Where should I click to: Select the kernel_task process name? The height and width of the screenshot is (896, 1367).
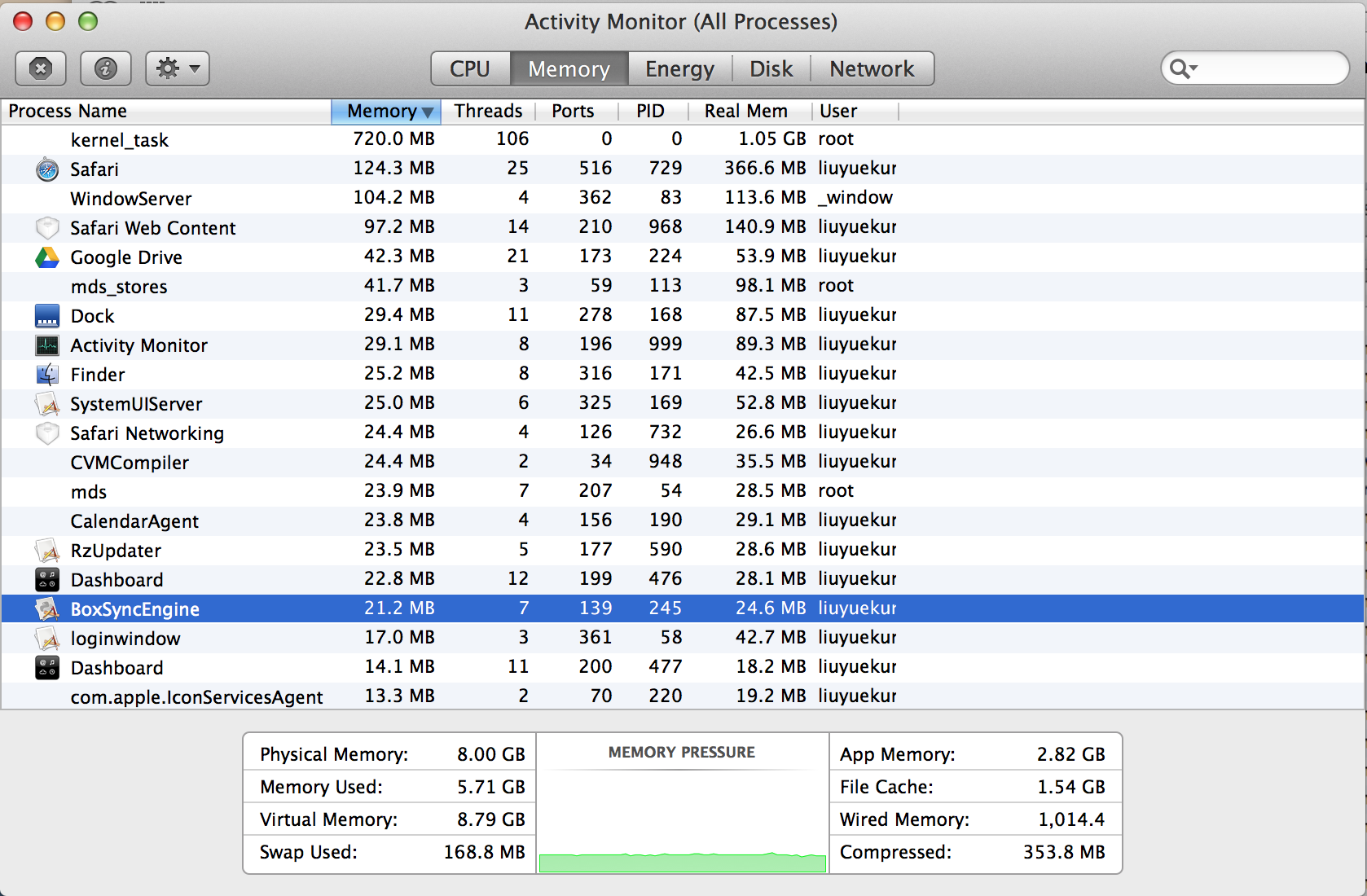pos(120,140)
